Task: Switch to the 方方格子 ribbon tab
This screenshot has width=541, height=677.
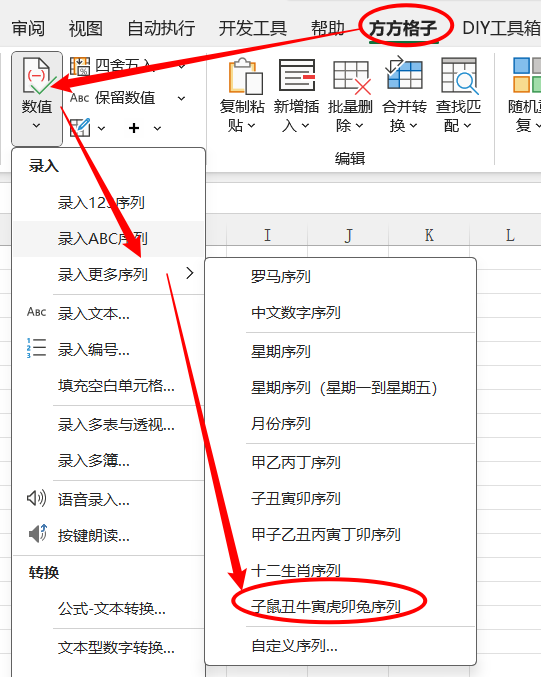Action: click(402, 28)
